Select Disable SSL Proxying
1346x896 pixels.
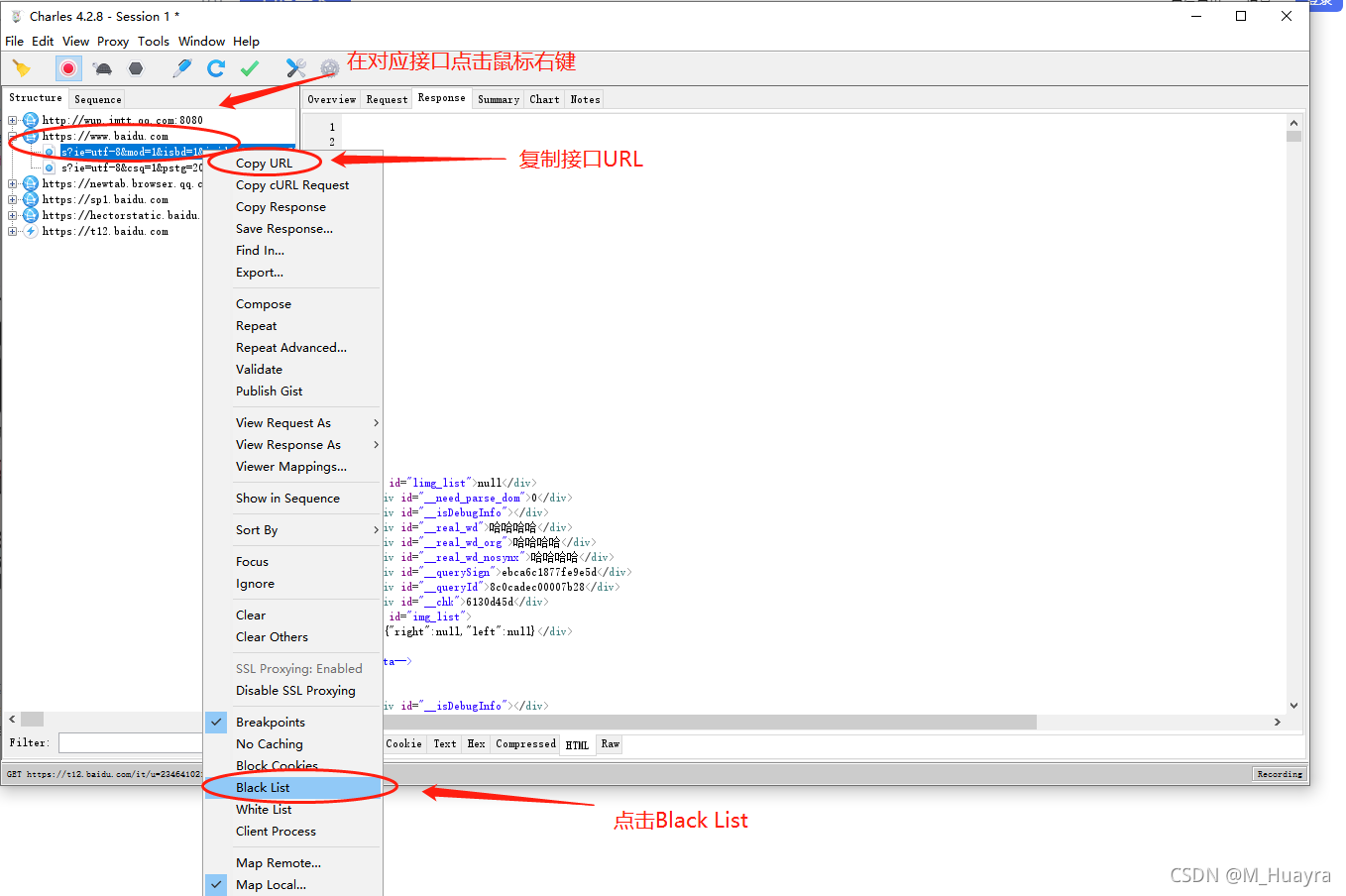(x=292, y=691)
